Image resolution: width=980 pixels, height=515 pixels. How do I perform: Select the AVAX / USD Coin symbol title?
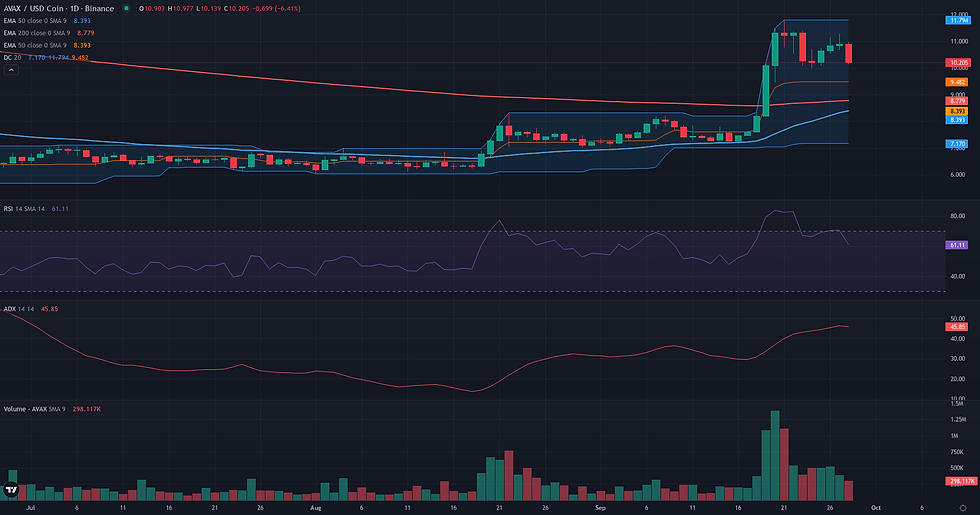pyautogui.click(x=59, y=9)
